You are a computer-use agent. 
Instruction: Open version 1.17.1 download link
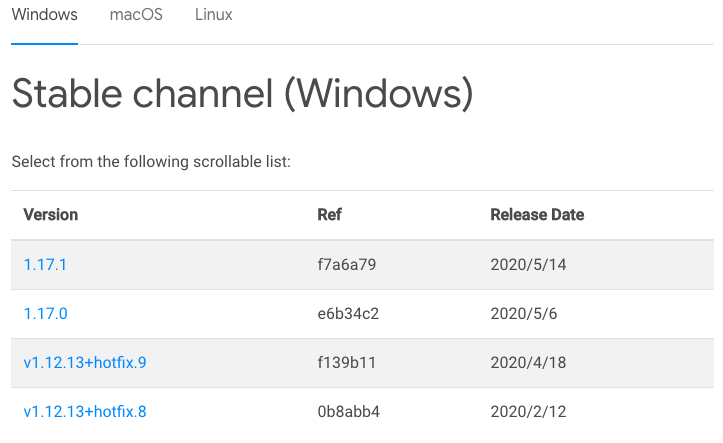pos(45,265)
